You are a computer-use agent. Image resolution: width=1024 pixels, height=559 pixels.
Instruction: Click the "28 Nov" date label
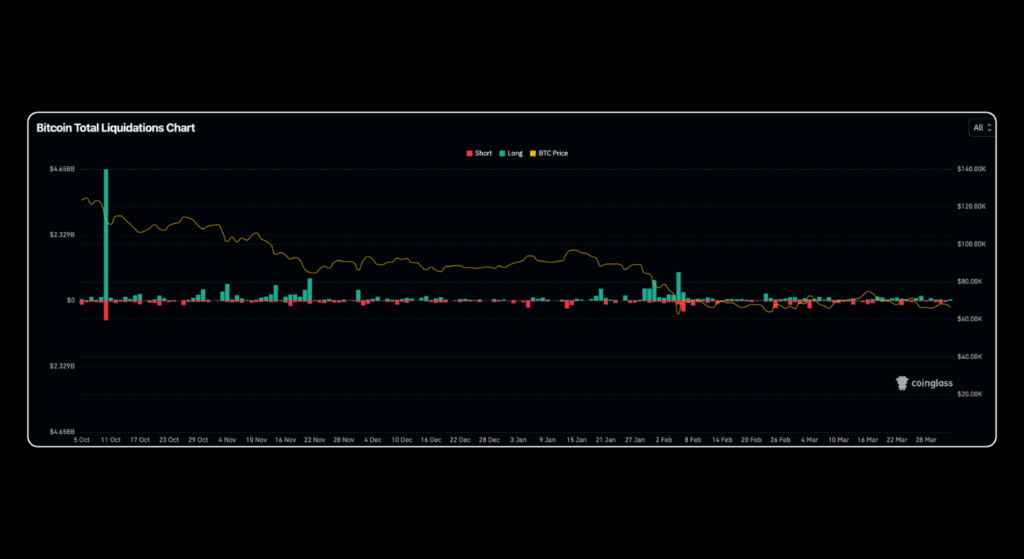(344, 440)
